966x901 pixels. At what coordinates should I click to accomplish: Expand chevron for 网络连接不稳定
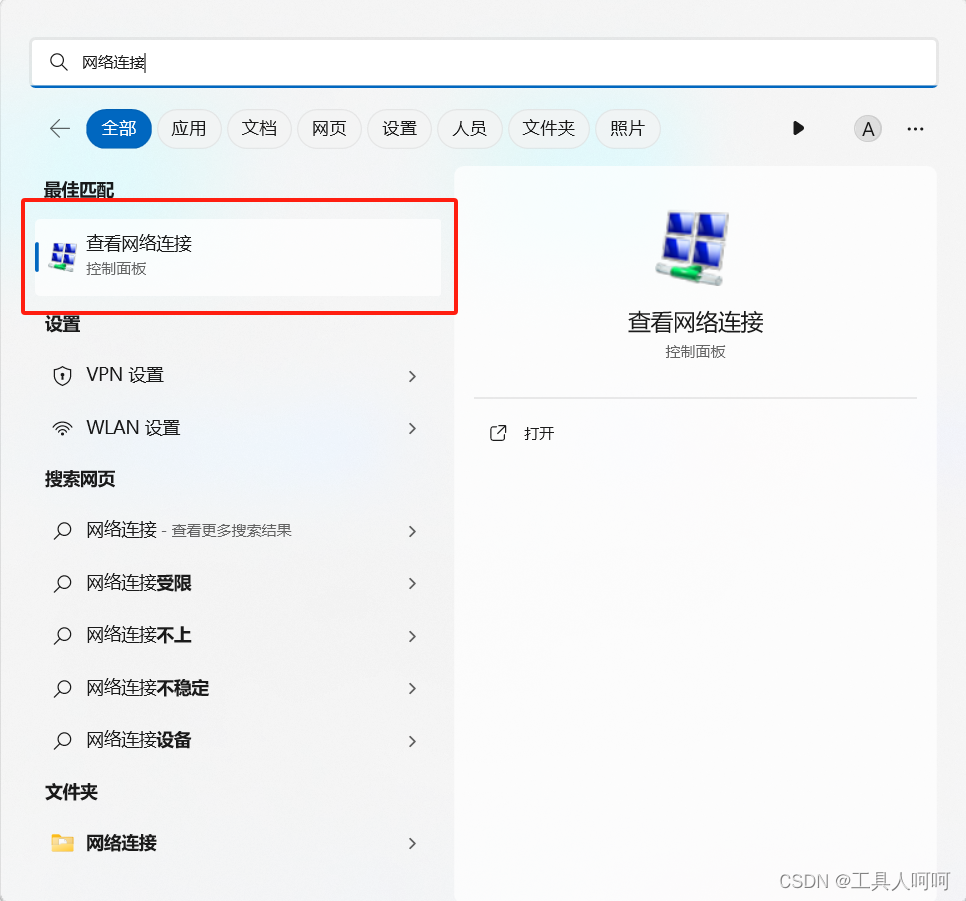click(x=412, y=688)
